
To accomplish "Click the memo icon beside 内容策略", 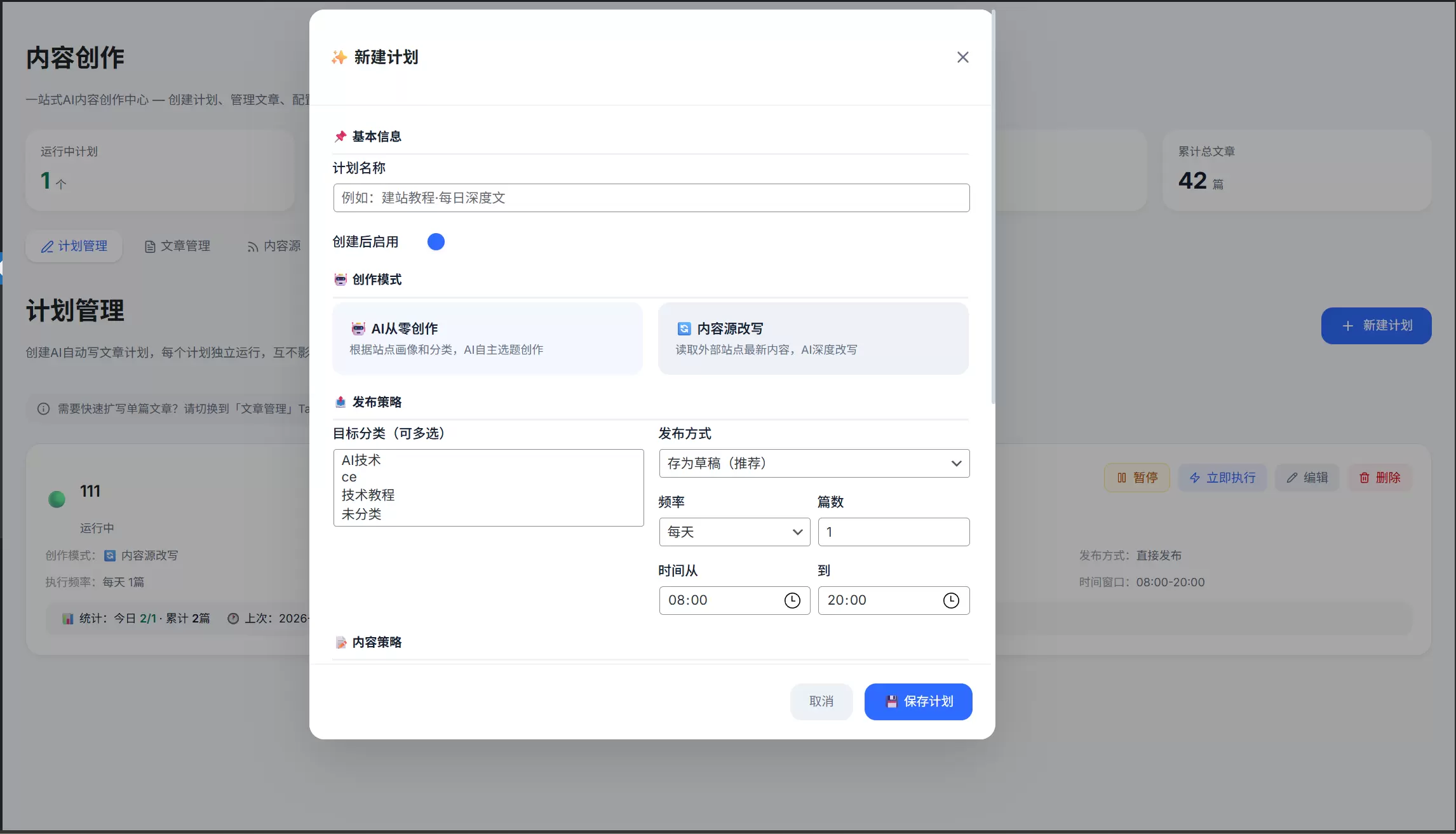I will pyautogui.click(x=340, y=642).
